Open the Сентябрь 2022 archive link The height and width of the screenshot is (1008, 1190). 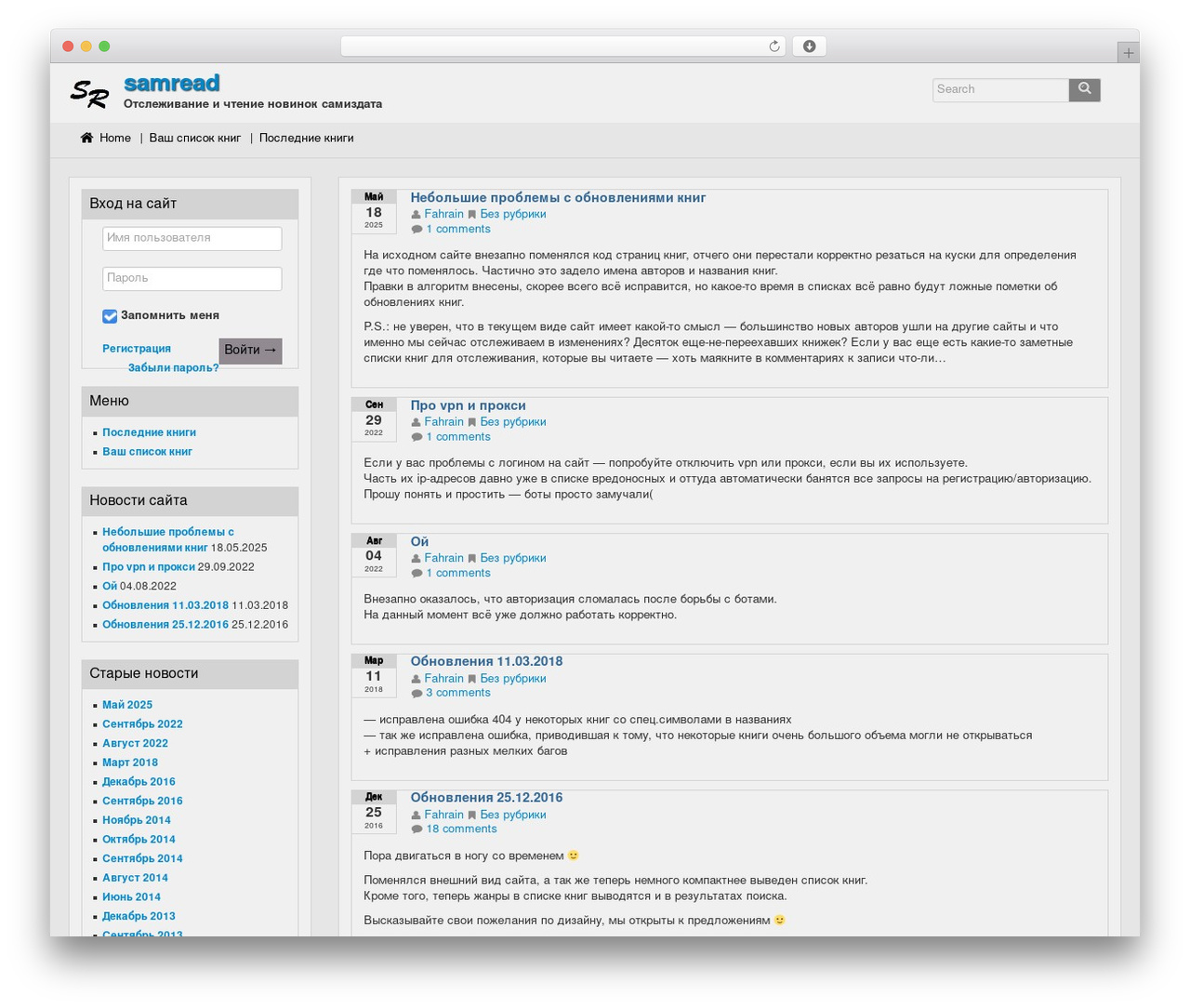(142, 724)
